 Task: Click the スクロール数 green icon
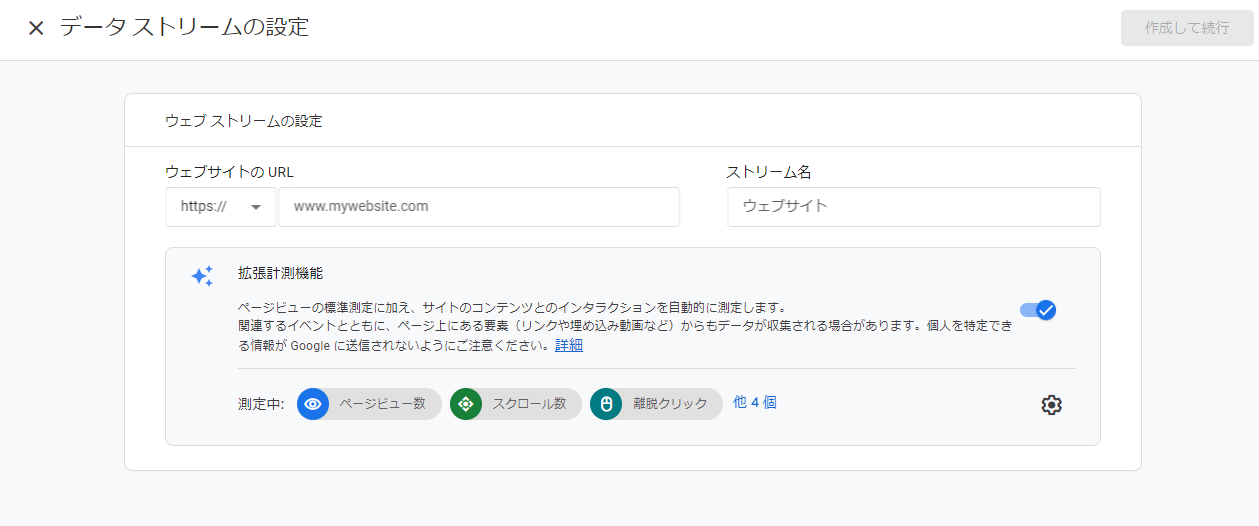click(466, 404)
